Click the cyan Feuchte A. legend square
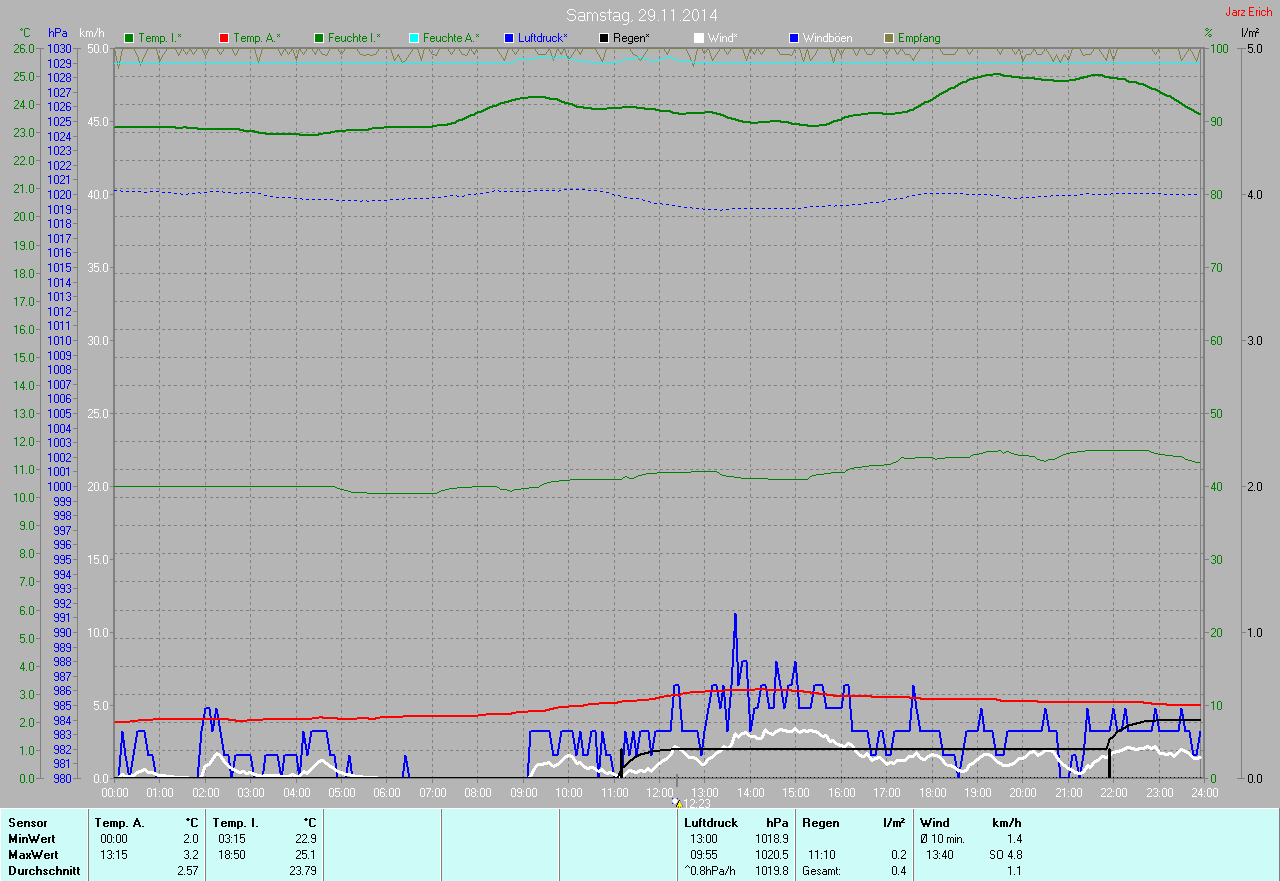Screen dimensions: 1280x881 click(x=414, y=38)
